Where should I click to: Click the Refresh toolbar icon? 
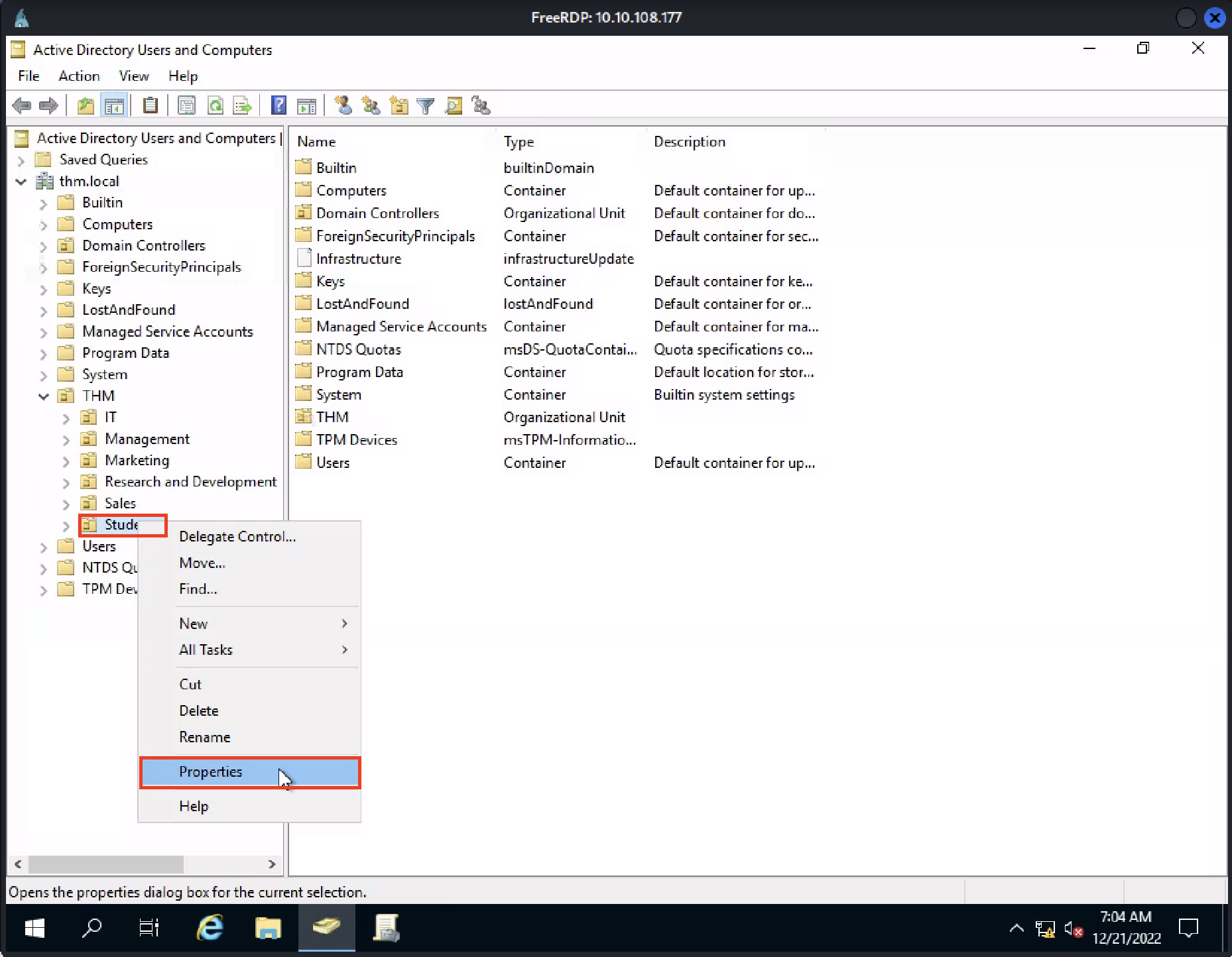[215, 105]
